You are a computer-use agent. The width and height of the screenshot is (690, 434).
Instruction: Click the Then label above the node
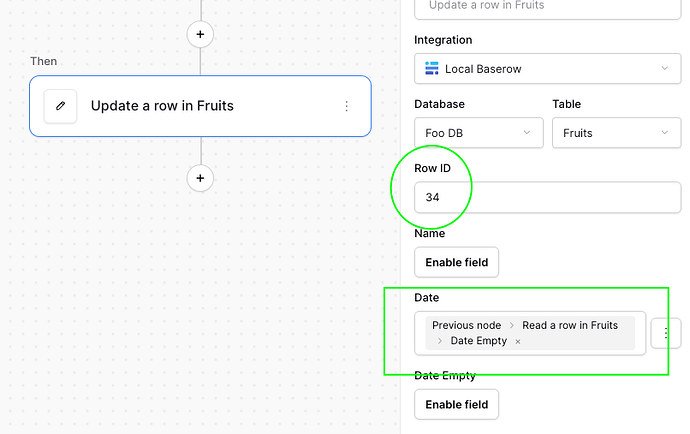tap(44, 61)
